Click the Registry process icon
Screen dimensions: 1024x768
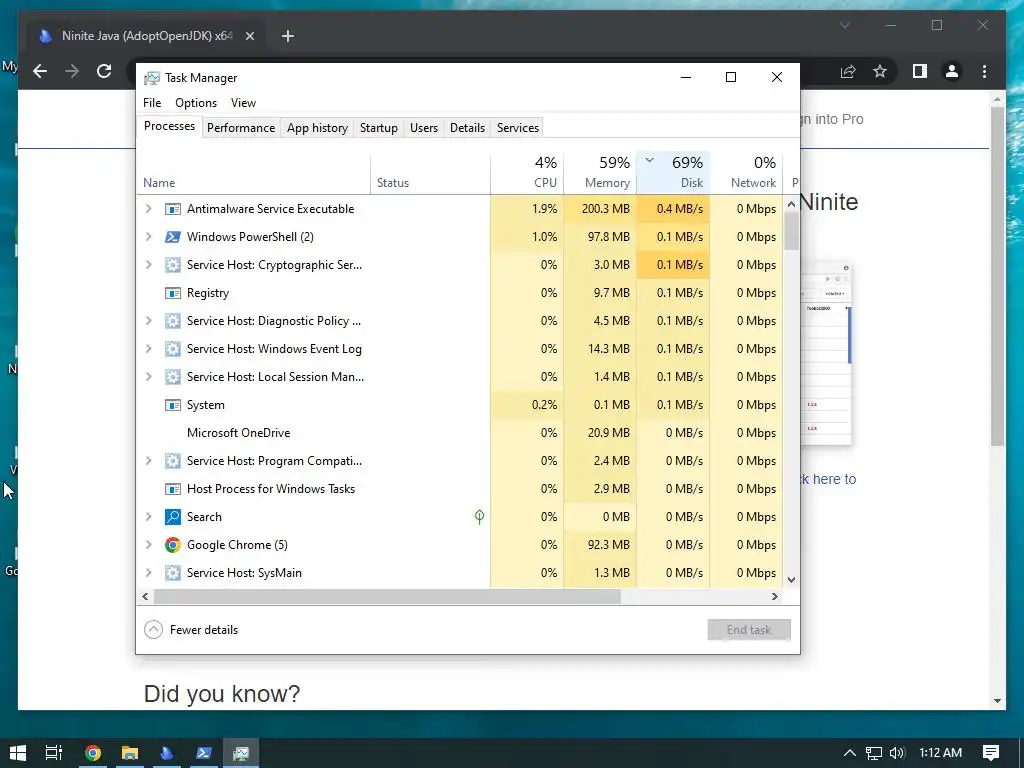[x=172, y=293]
